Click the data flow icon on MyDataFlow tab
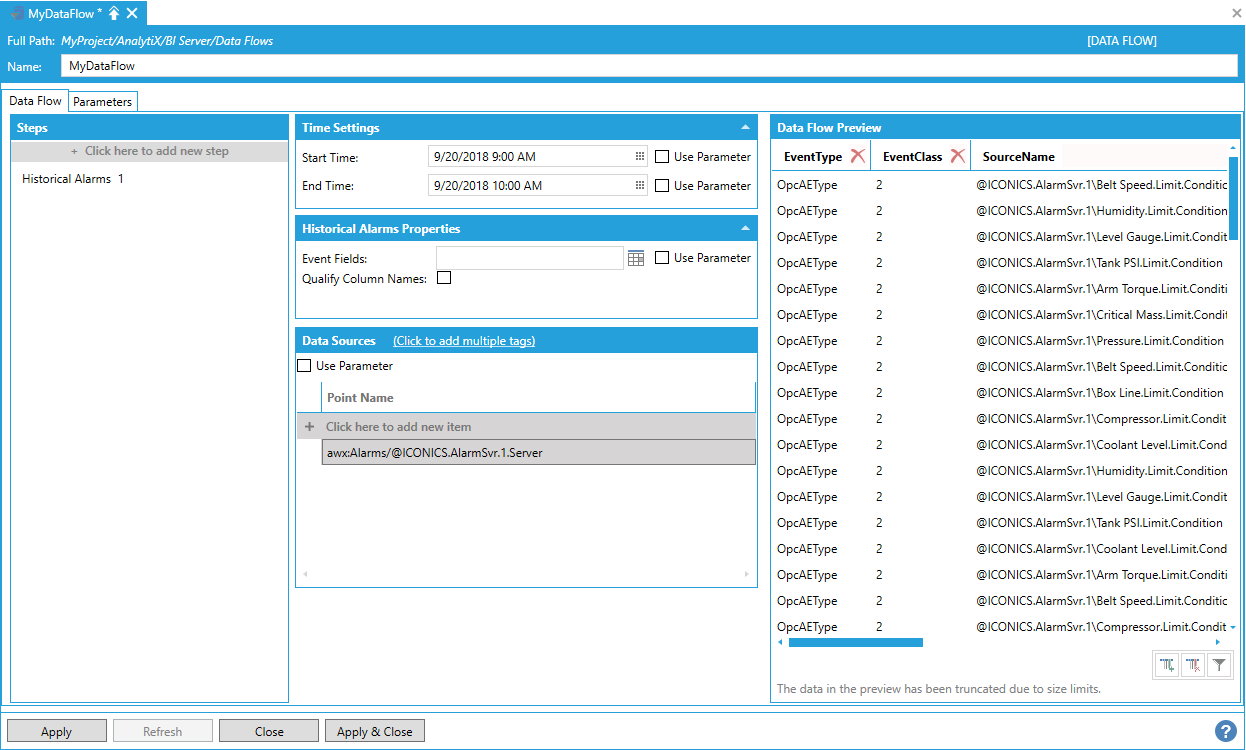This screenshot has width=1246, height=750. pos(17,13)
